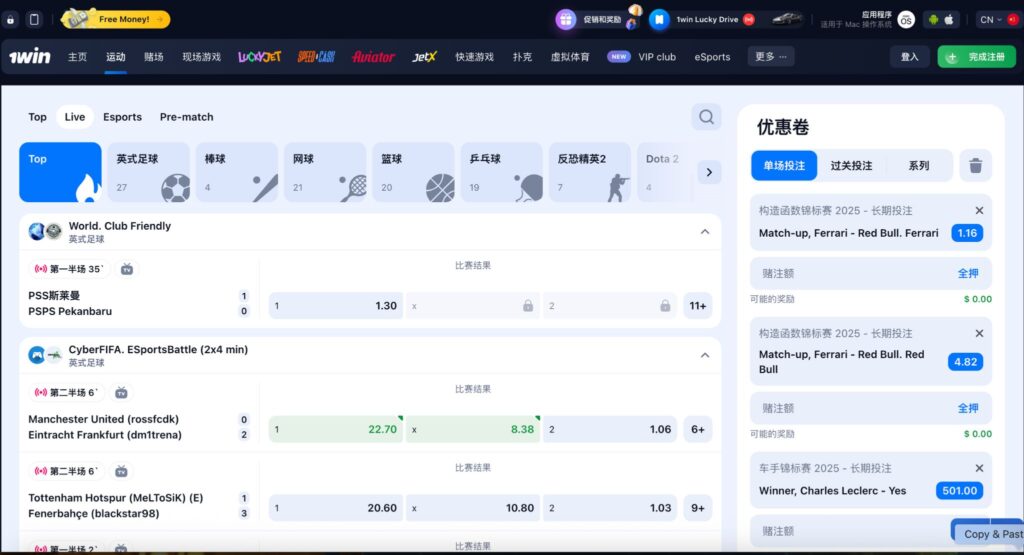Launch the Aviator game logo

374,57
